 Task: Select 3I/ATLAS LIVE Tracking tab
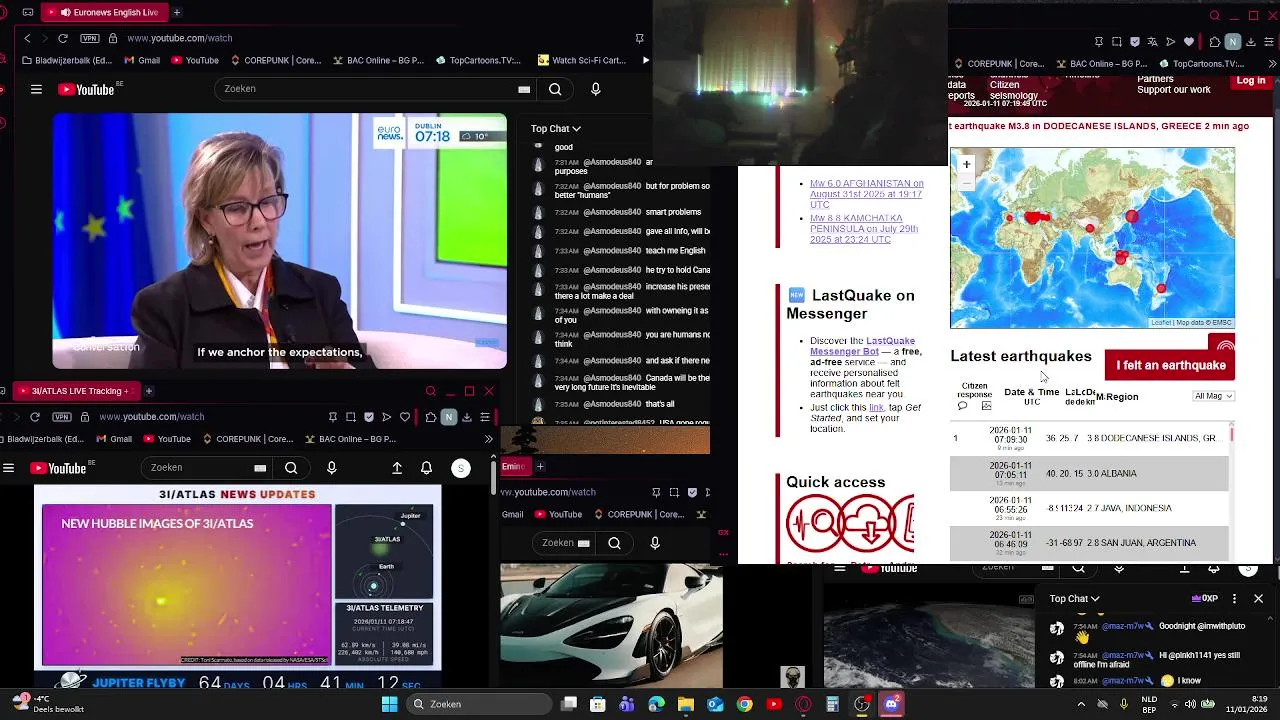(75, 391)
